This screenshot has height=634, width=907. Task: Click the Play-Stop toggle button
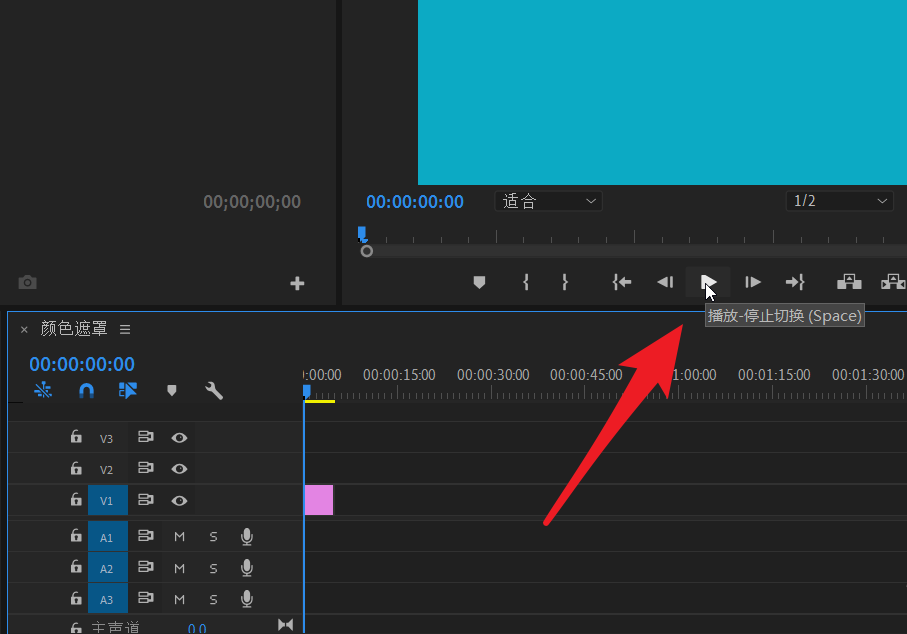[x=708, y=282]
